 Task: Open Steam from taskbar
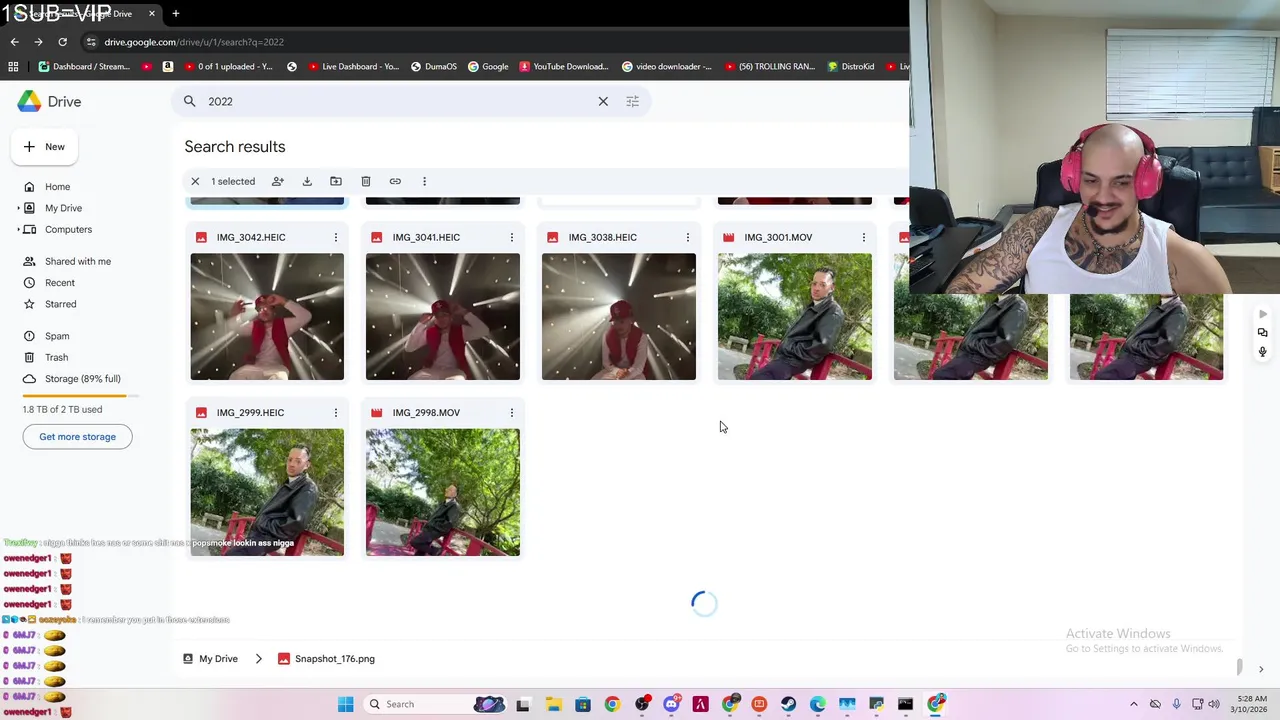788,704
